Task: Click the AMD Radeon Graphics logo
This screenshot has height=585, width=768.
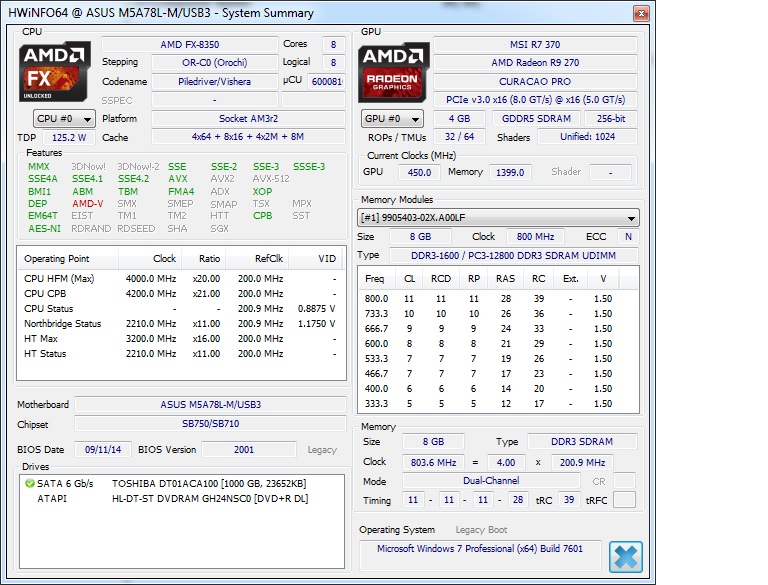Action: coord(393,72)
